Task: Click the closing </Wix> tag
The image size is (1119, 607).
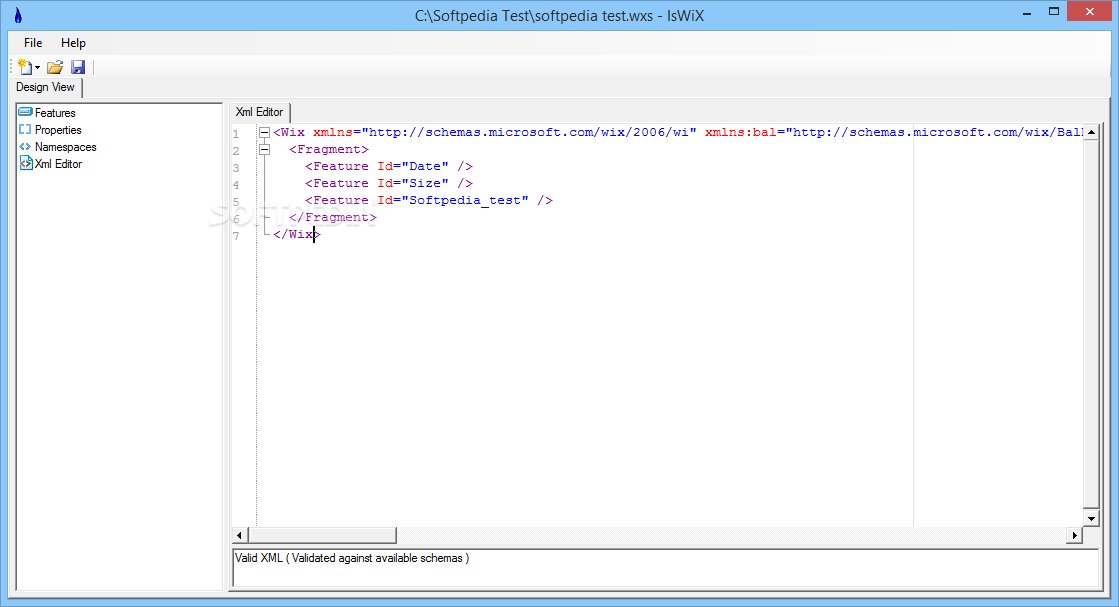Action: (297, 235)
